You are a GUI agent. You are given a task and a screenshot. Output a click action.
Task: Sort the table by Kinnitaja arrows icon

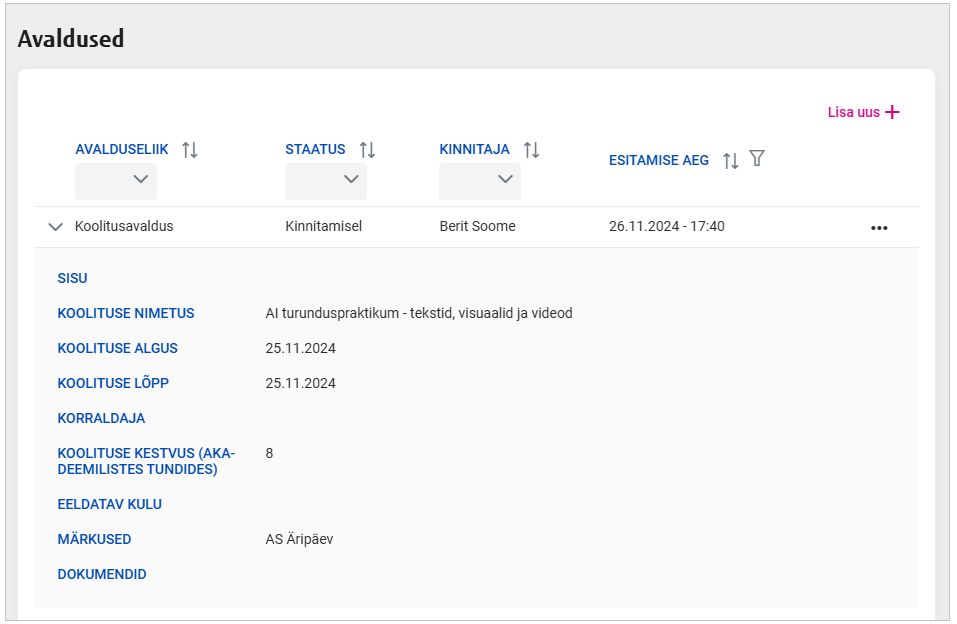531,150
